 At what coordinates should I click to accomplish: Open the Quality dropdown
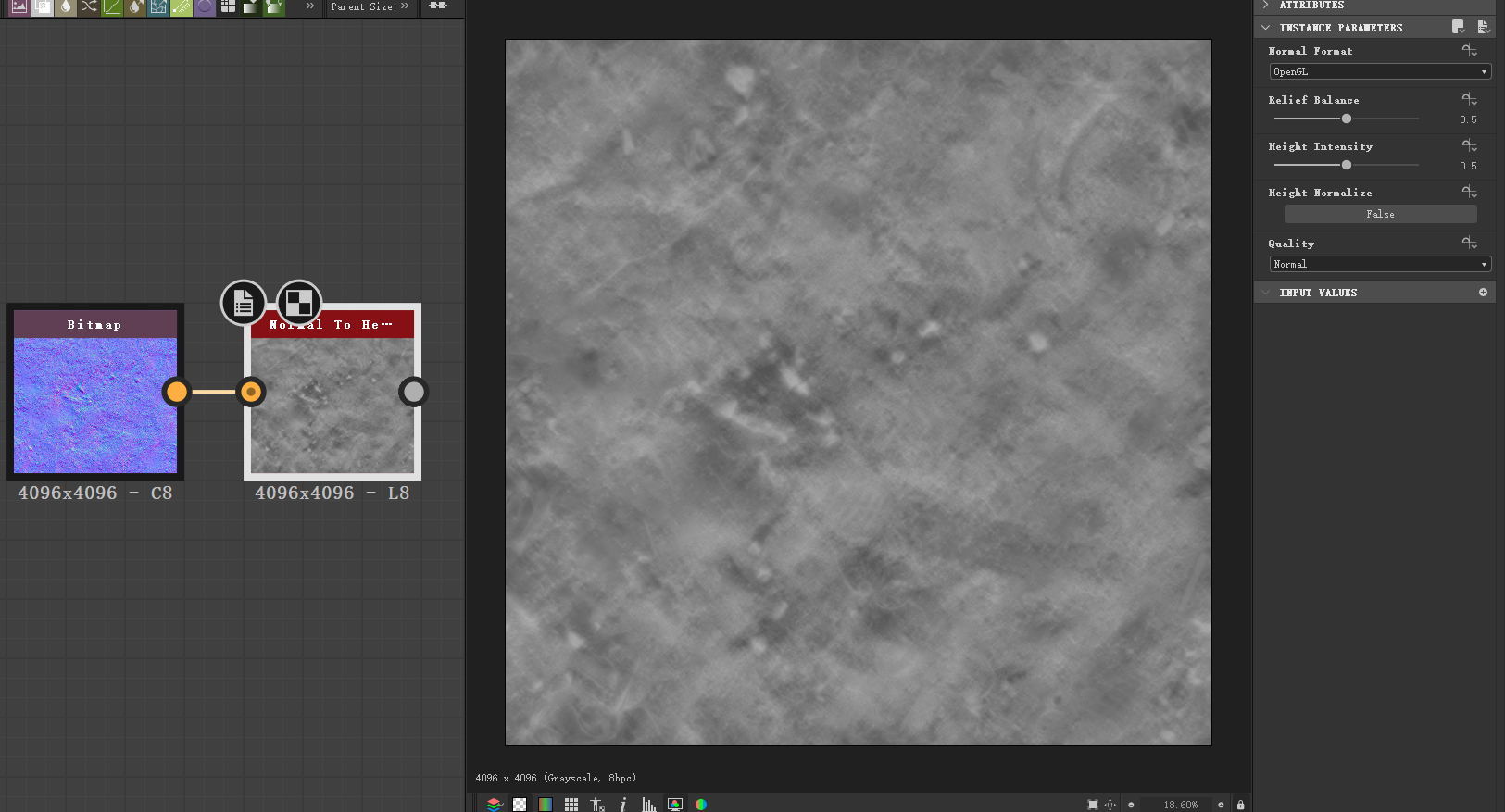point(1380,264)
